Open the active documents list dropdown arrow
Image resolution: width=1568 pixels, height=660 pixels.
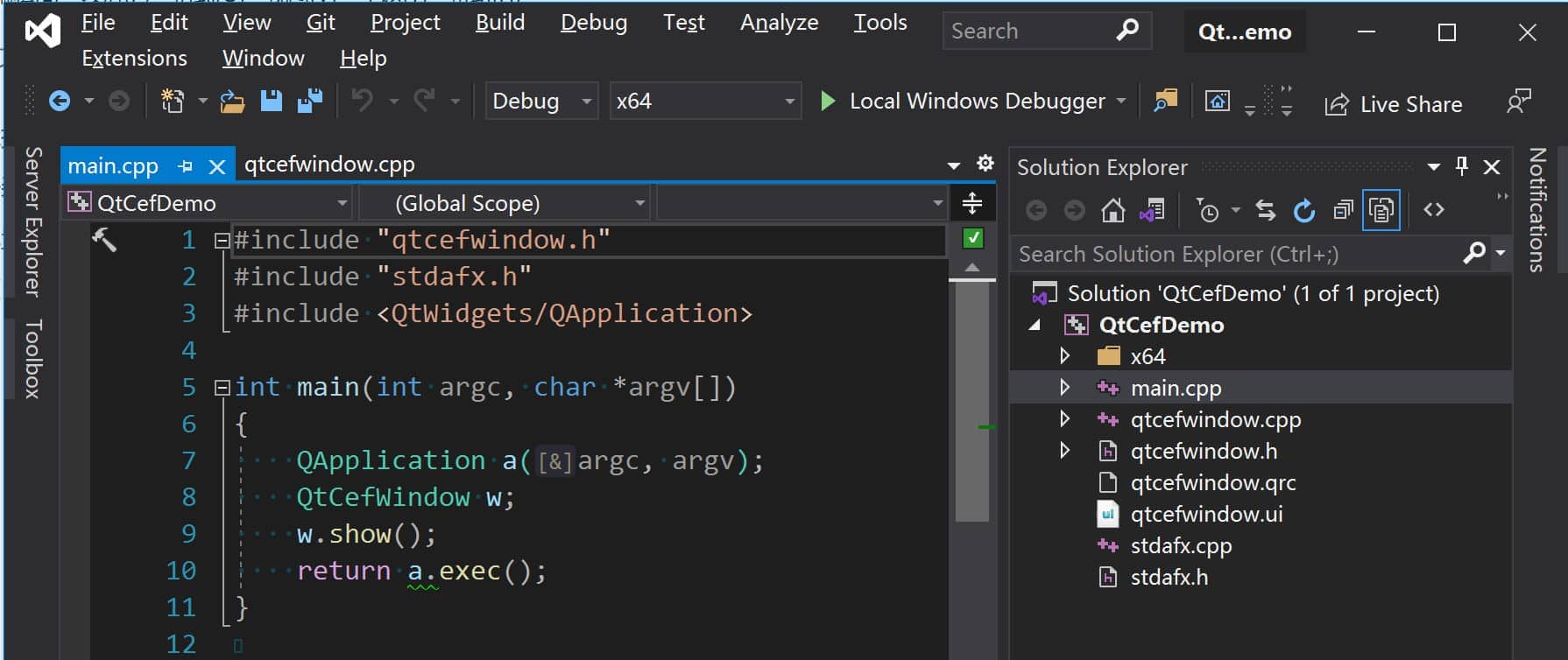954,165
